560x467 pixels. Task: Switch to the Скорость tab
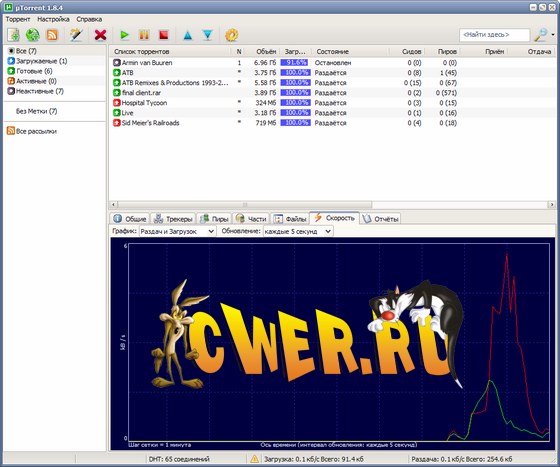[334, 218]
